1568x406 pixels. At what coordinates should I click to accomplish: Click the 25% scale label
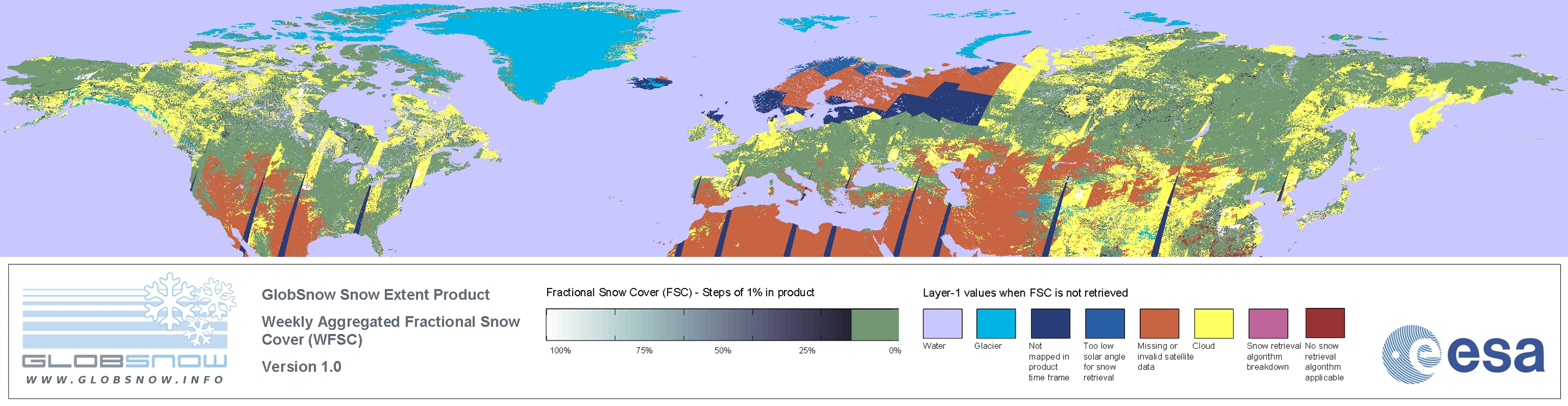point(807,350)
